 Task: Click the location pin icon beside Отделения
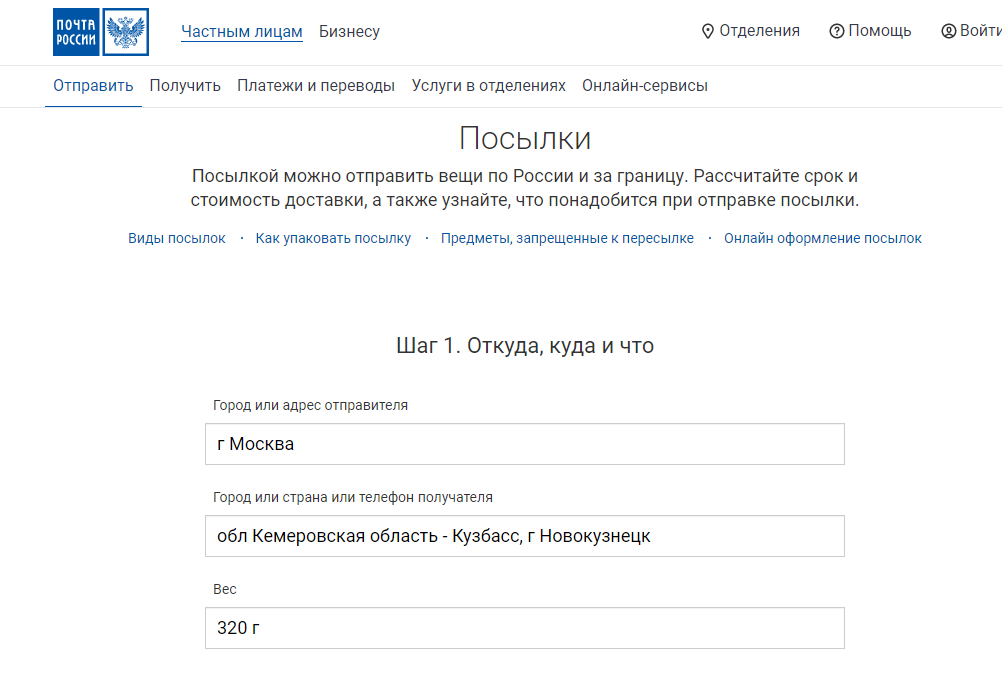click(x=708, y=31)
